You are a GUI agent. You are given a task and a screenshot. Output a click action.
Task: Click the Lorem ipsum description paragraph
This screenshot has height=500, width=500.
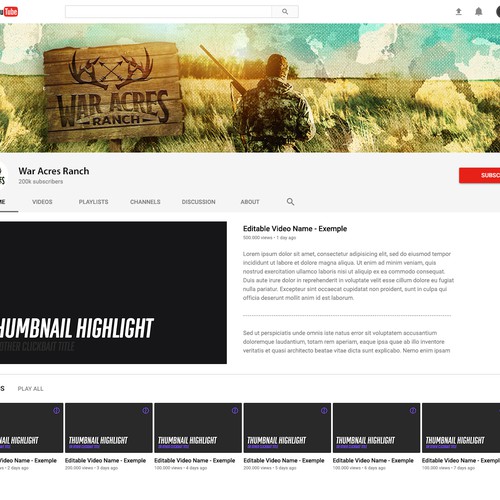click(x=348, y=276)
